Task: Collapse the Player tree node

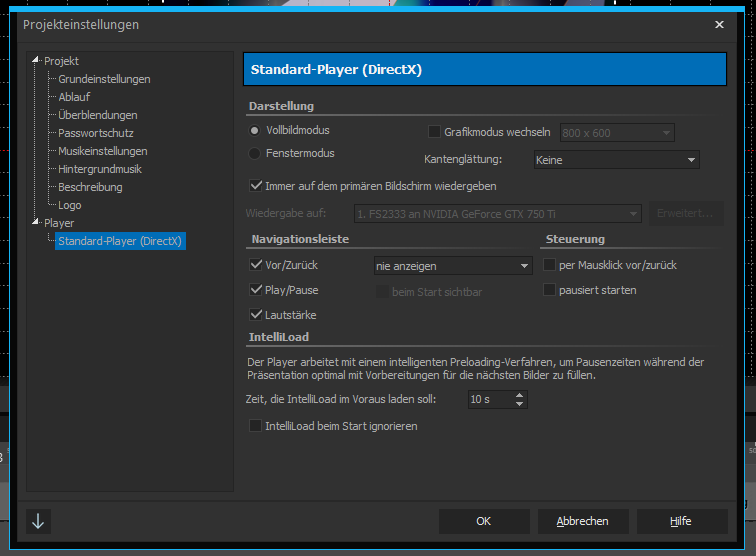Action: 36,223
